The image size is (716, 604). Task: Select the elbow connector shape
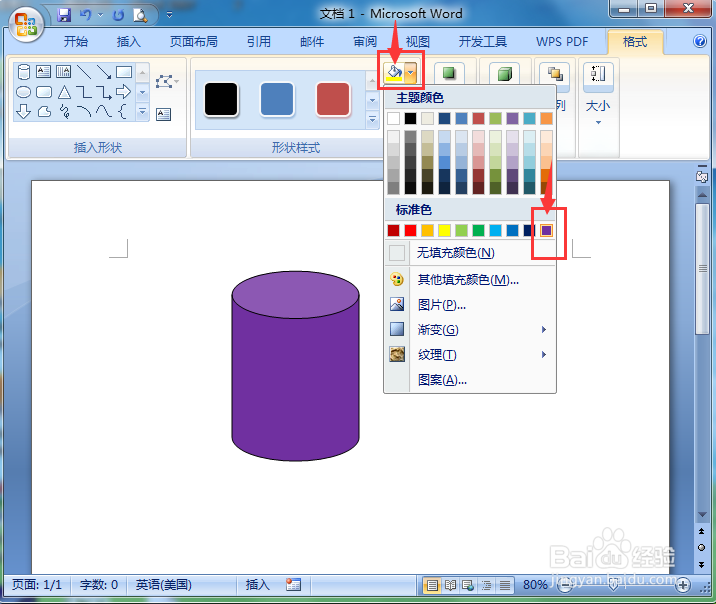click(x=84, y=92)
